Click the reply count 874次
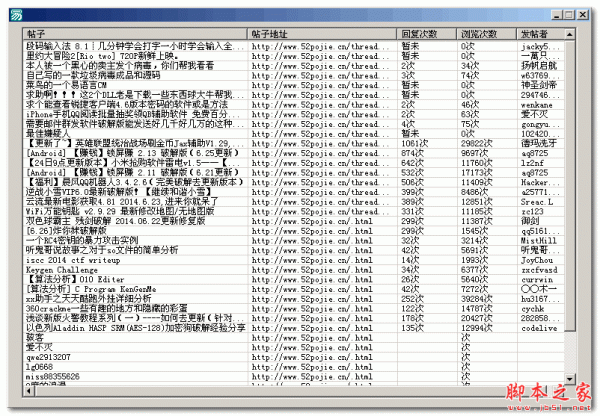 tap(412, 153)
